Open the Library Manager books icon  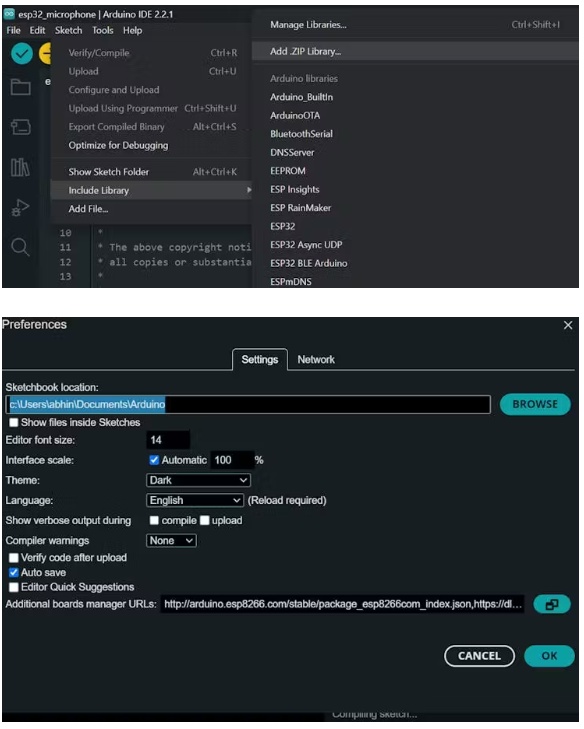20,167
